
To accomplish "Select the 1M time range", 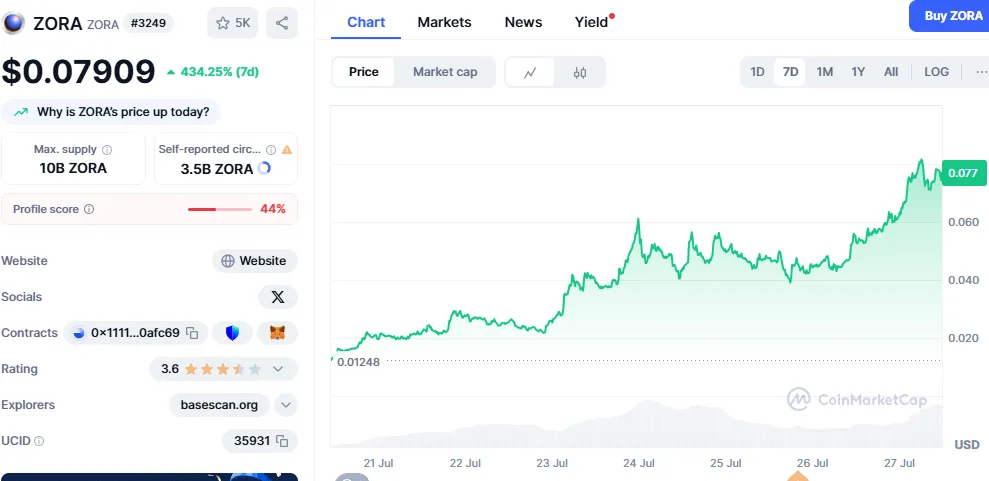I will tap(825, 72).
